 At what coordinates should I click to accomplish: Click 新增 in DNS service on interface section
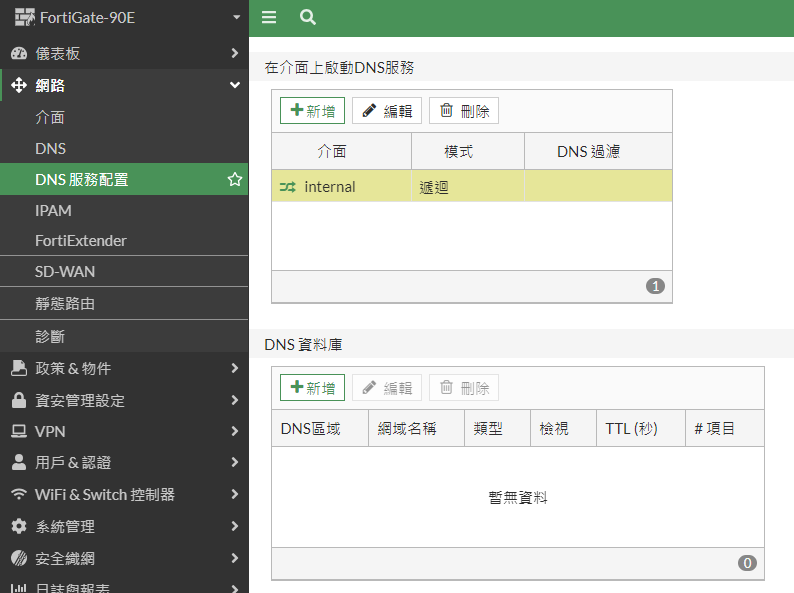click(x=312, y=111)
